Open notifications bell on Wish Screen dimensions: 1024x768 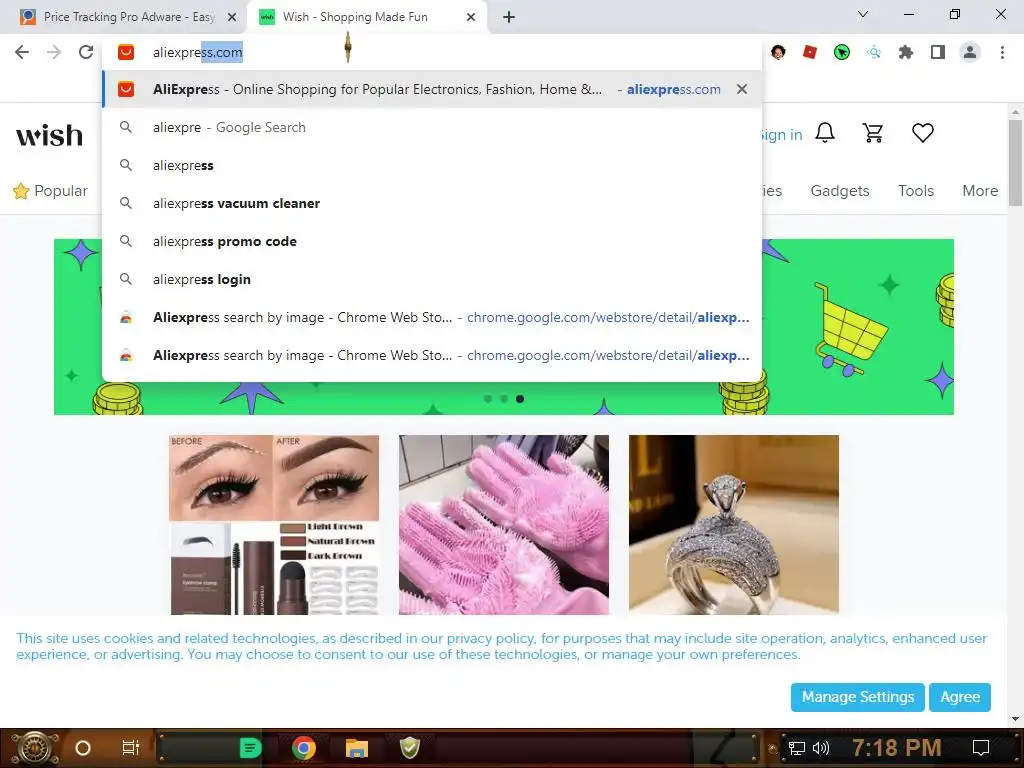coord(825,133)
